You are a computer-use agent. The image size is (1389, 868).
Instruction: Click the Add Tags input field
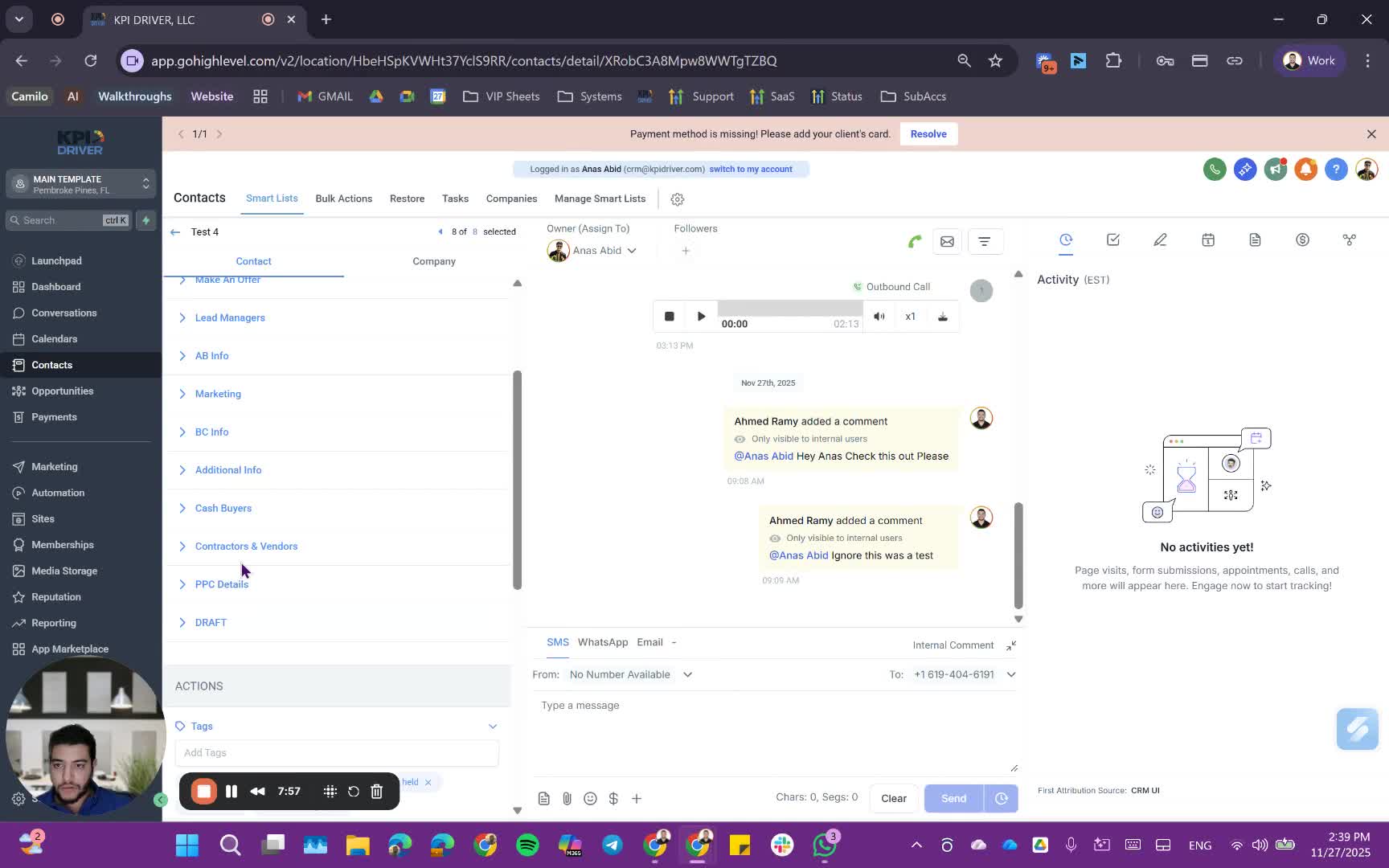coord(337,753)
